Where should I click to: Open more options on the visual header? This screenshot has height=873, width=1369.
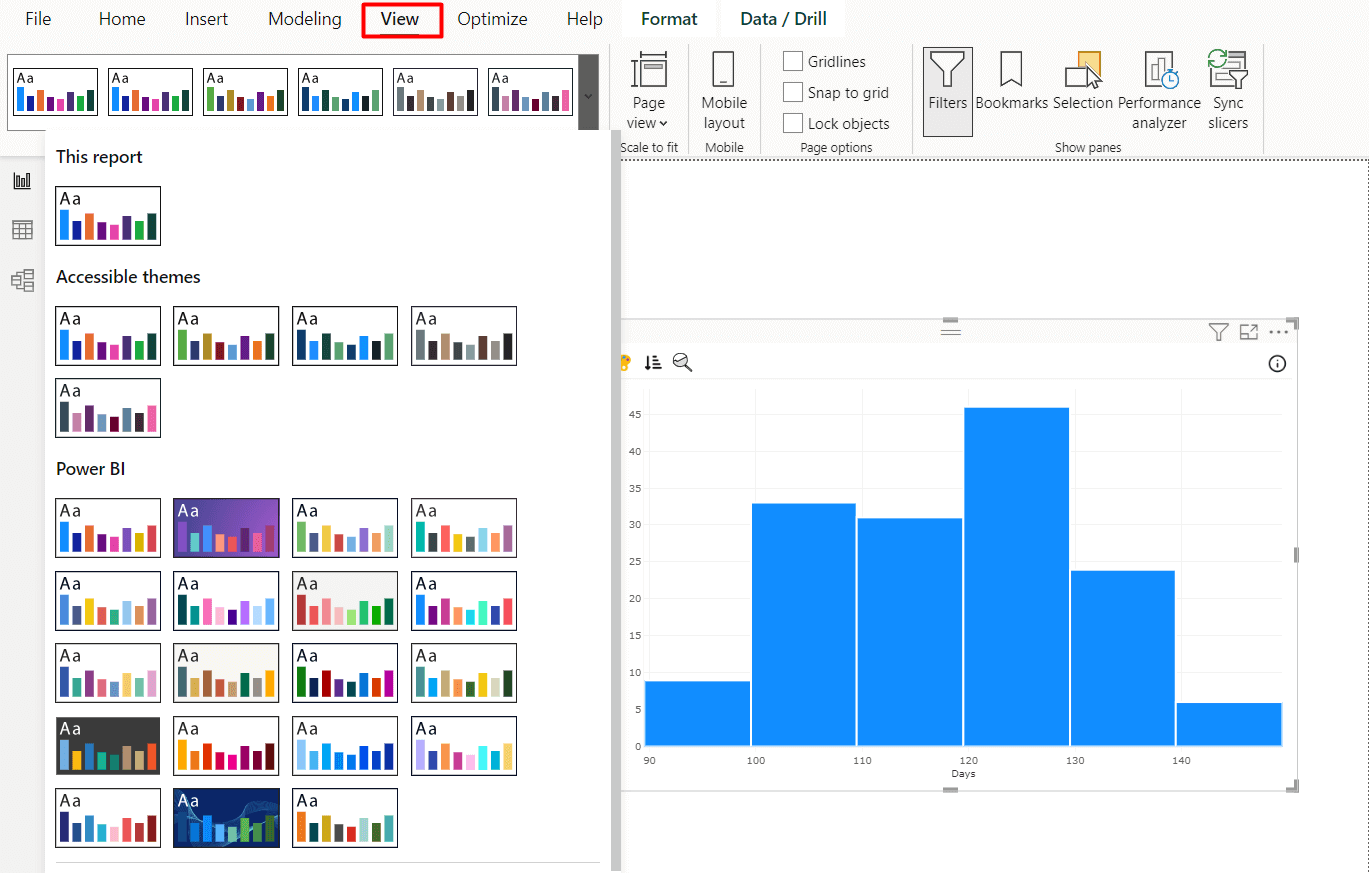click(1278, 331)
